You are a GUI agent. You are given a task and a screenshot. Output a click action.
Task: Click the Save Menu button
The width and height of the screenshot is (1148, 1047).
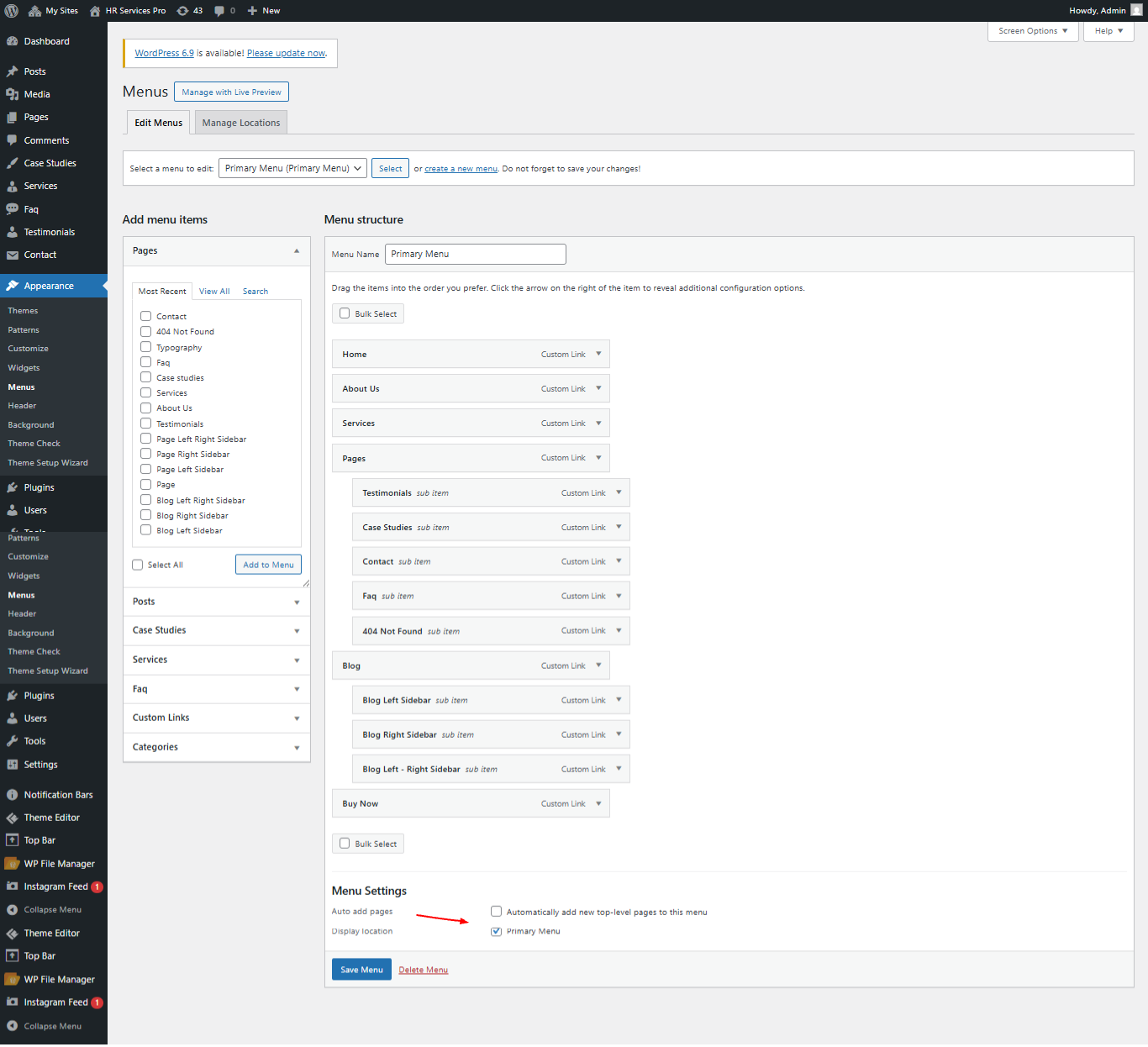point(361,970)
